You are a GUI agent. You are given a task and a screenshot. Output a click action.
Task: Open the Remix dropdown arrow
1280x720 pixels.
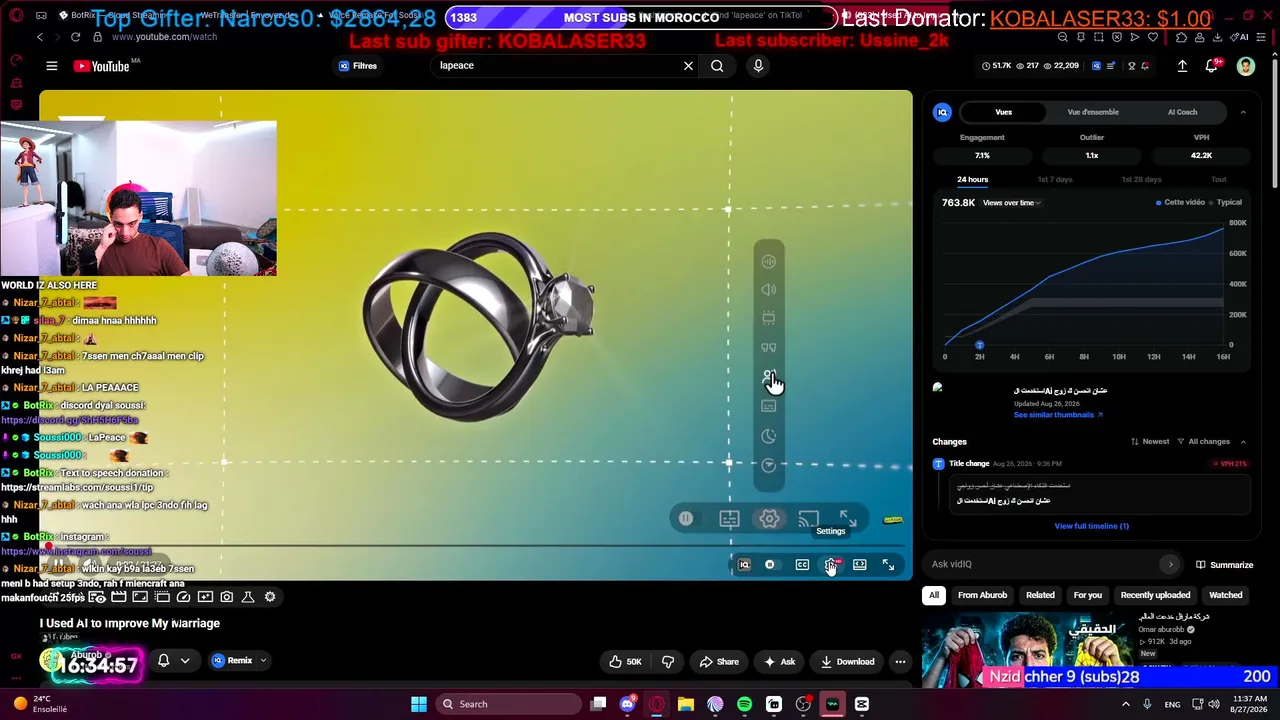(x=263, y=661)
